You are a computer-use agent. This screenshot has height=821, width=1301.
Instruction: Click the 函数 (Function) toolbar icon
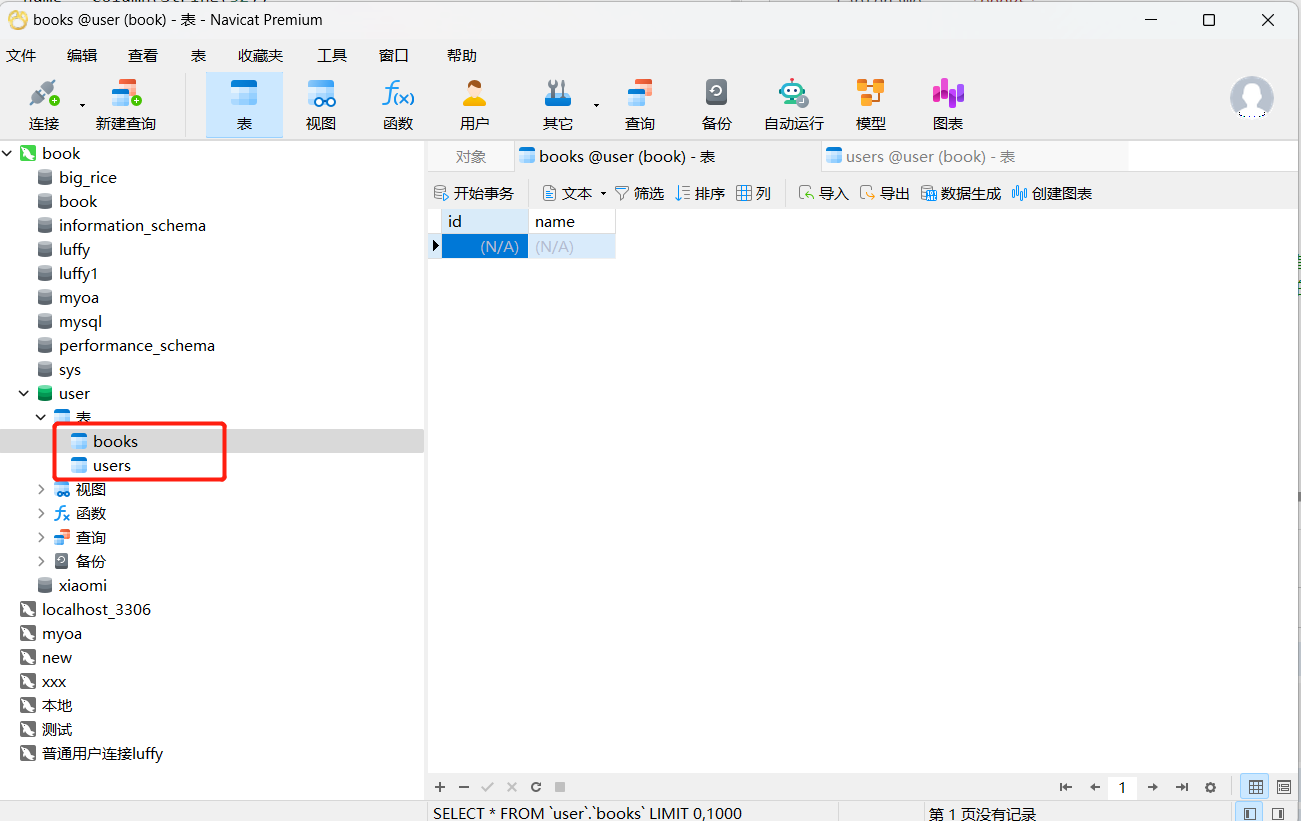pyautogui.click(x=398, y=105)
